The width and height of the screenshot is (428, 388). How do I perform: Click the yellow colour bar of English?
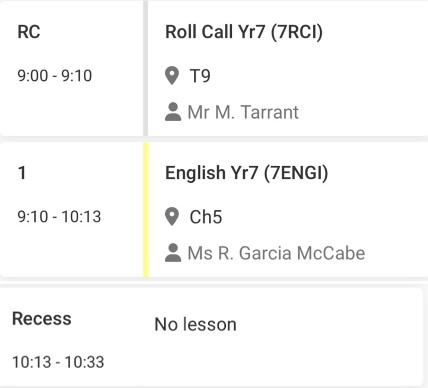pos(146,209)
